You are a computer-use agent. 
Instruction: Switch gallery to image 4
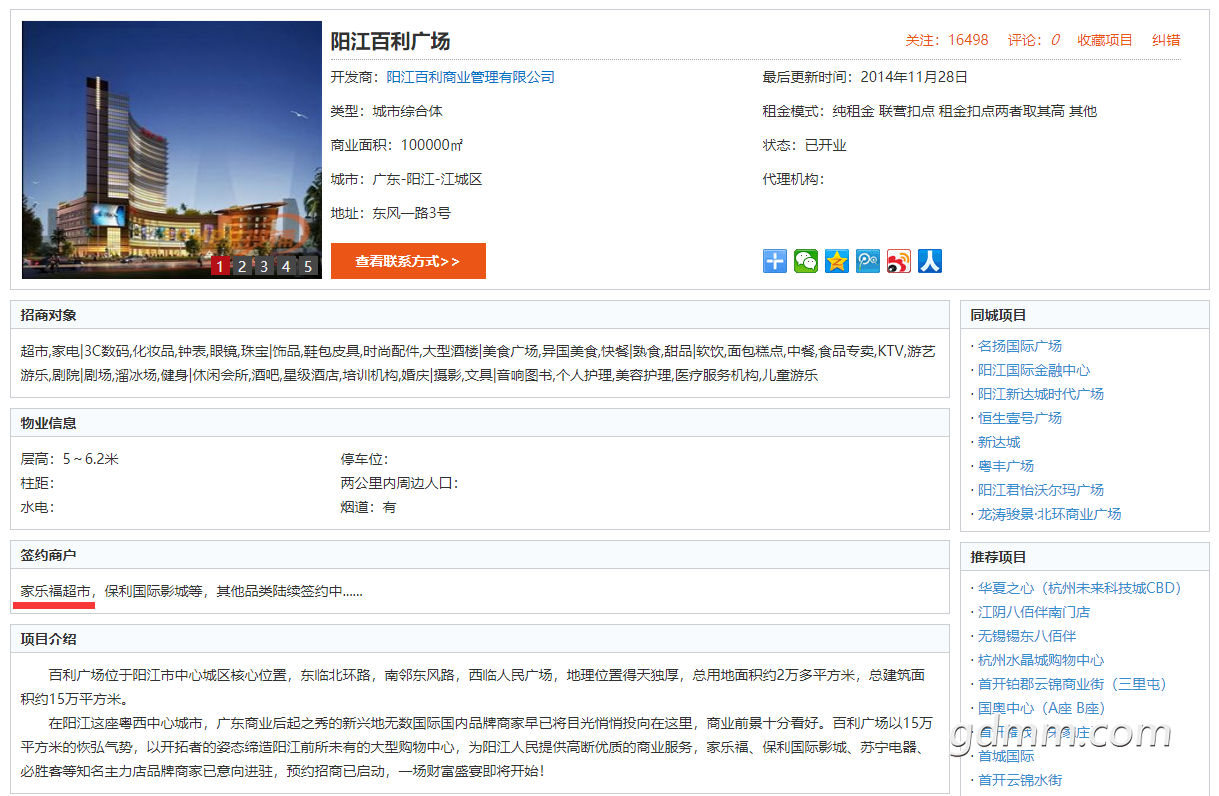[x=286, y=266]
